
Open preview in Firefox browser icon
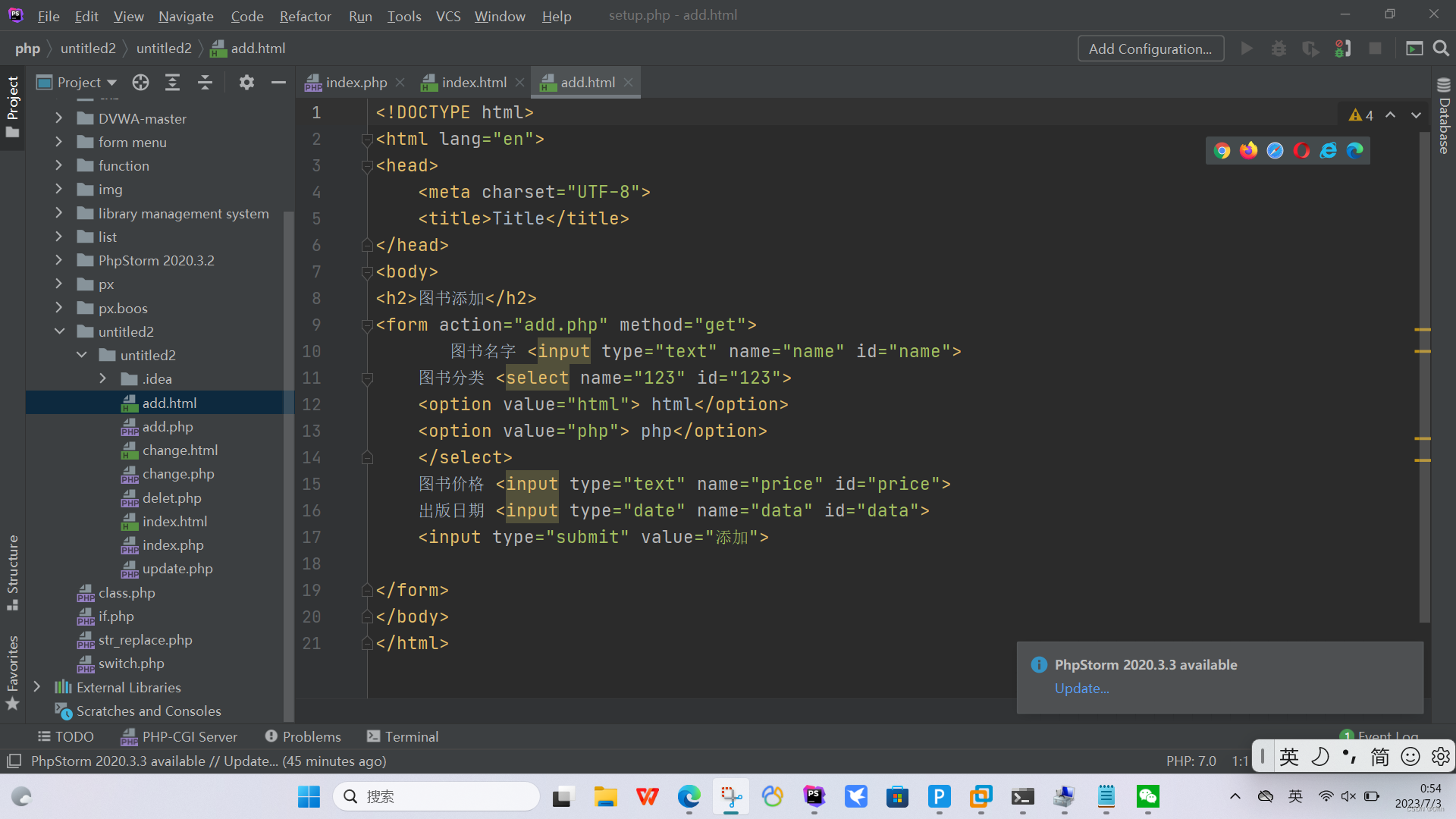click(x=1248, y=150)
